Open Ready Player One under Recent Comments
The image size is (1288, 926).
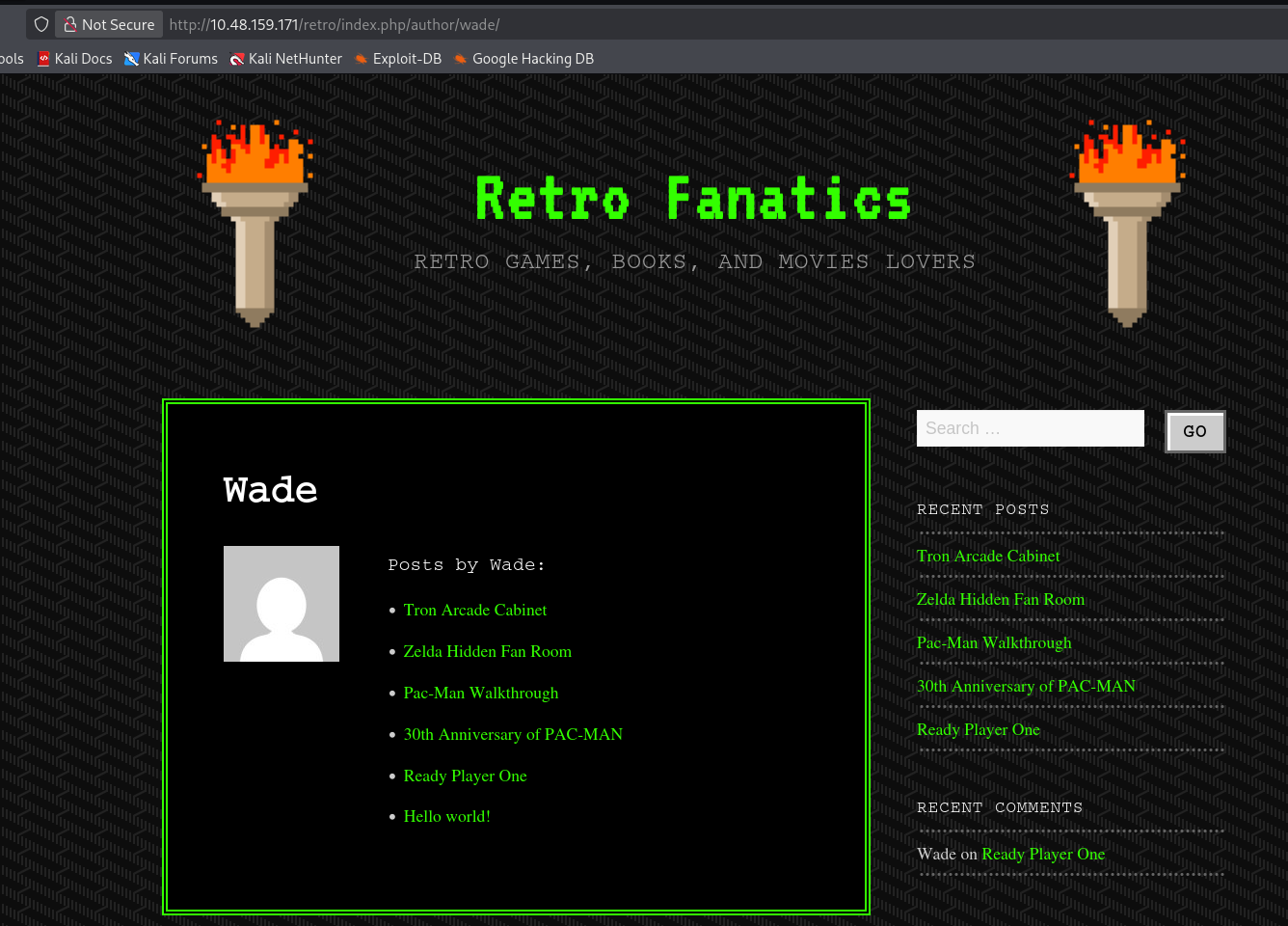pos(1043,855)
